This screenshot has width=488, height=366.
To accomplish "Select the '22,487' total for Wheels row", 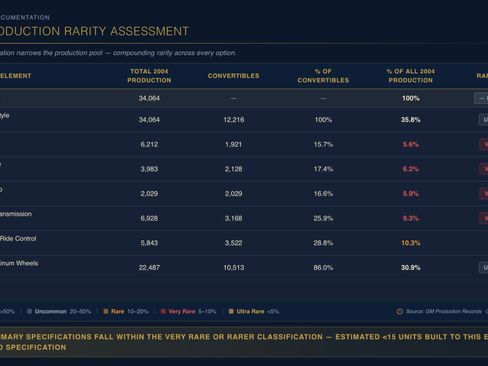I will (x=149, y=268).
